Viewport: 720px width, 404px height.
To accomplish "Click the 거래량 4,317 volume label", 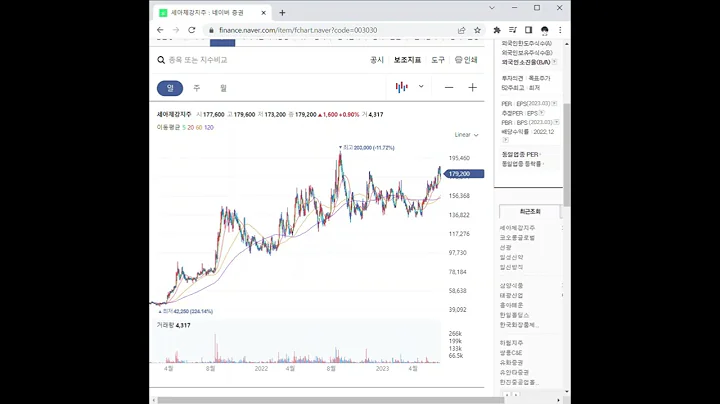I will click(x=174, y=325).
